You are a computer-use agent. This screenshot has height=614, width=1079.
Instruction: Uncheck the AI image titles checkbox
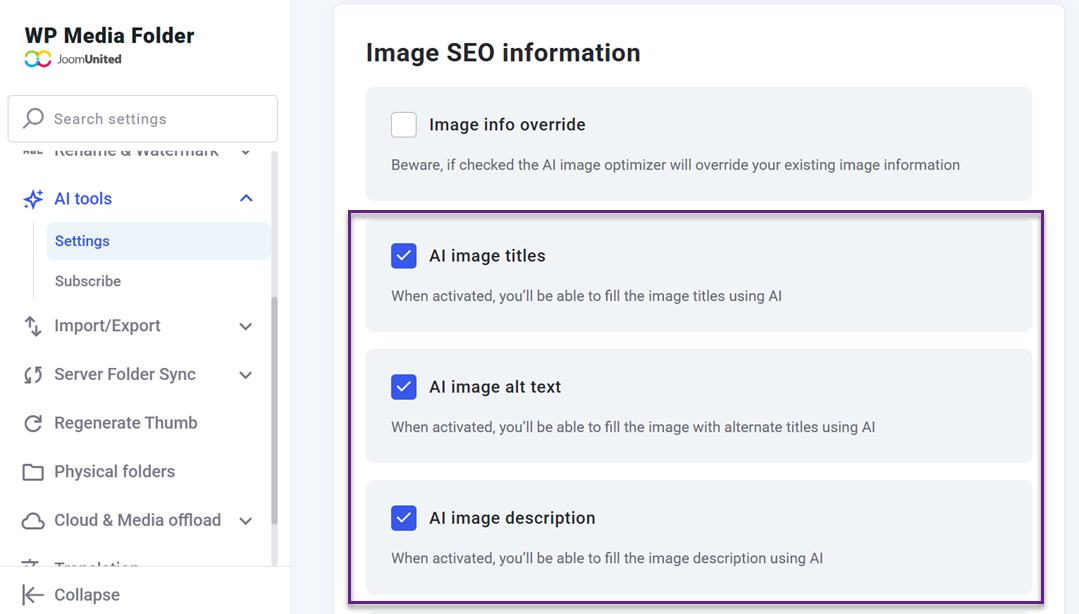pos(404,255)
